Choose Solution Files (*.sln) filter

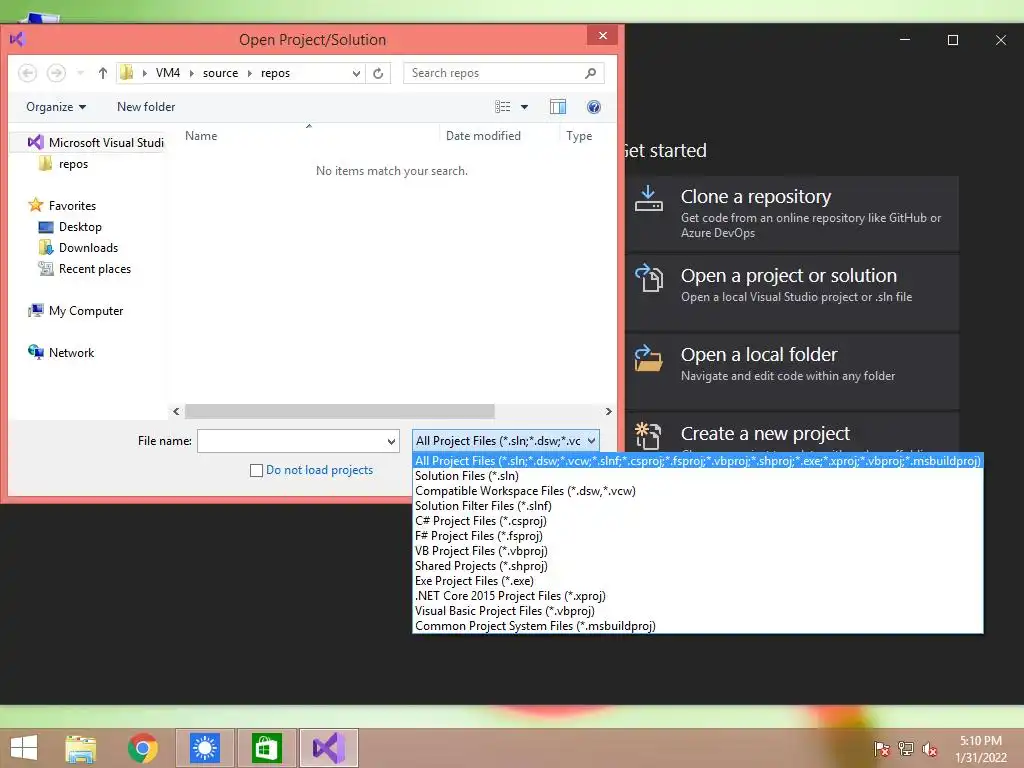pos(697,476)
